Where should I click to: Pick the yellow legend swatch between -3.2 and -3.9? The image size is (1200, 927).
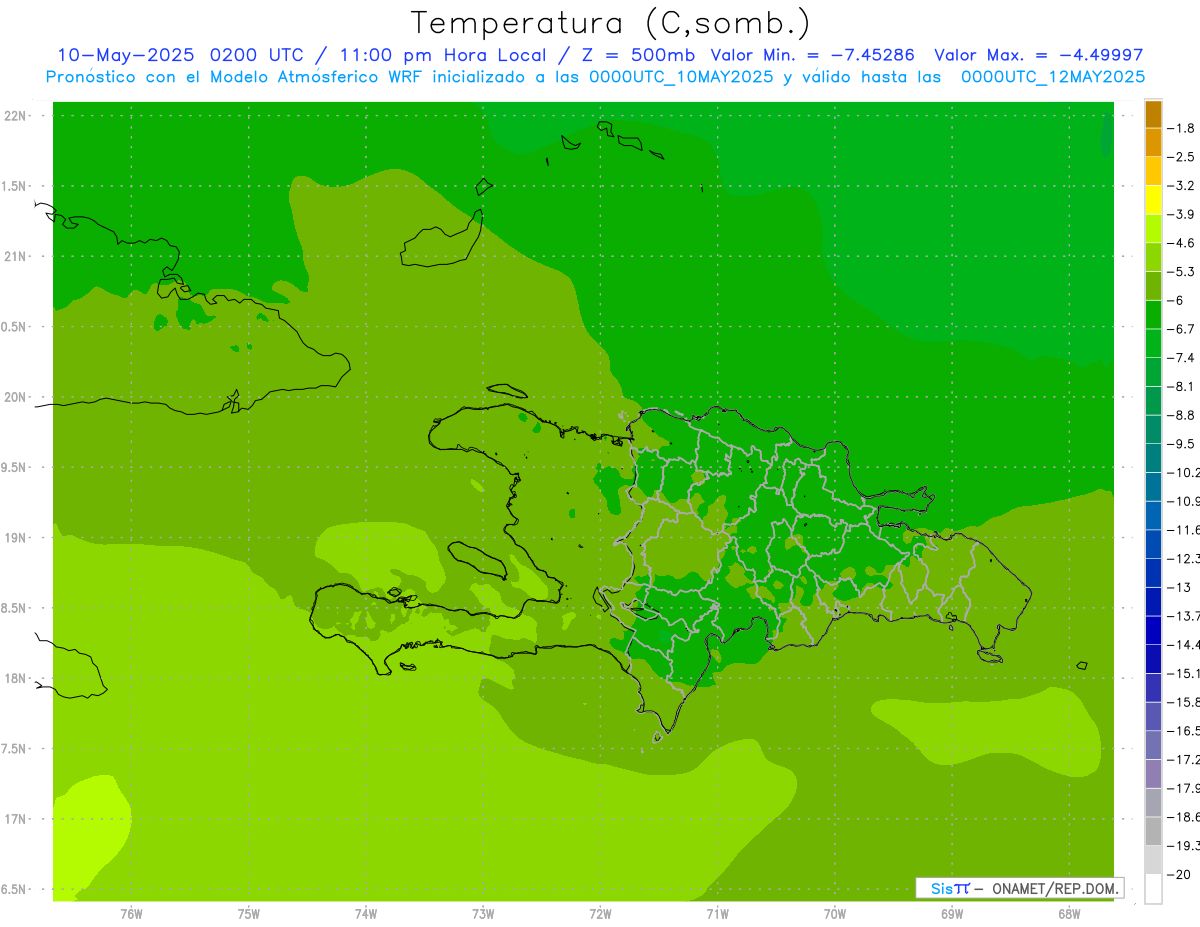(x=1153, y=200)
